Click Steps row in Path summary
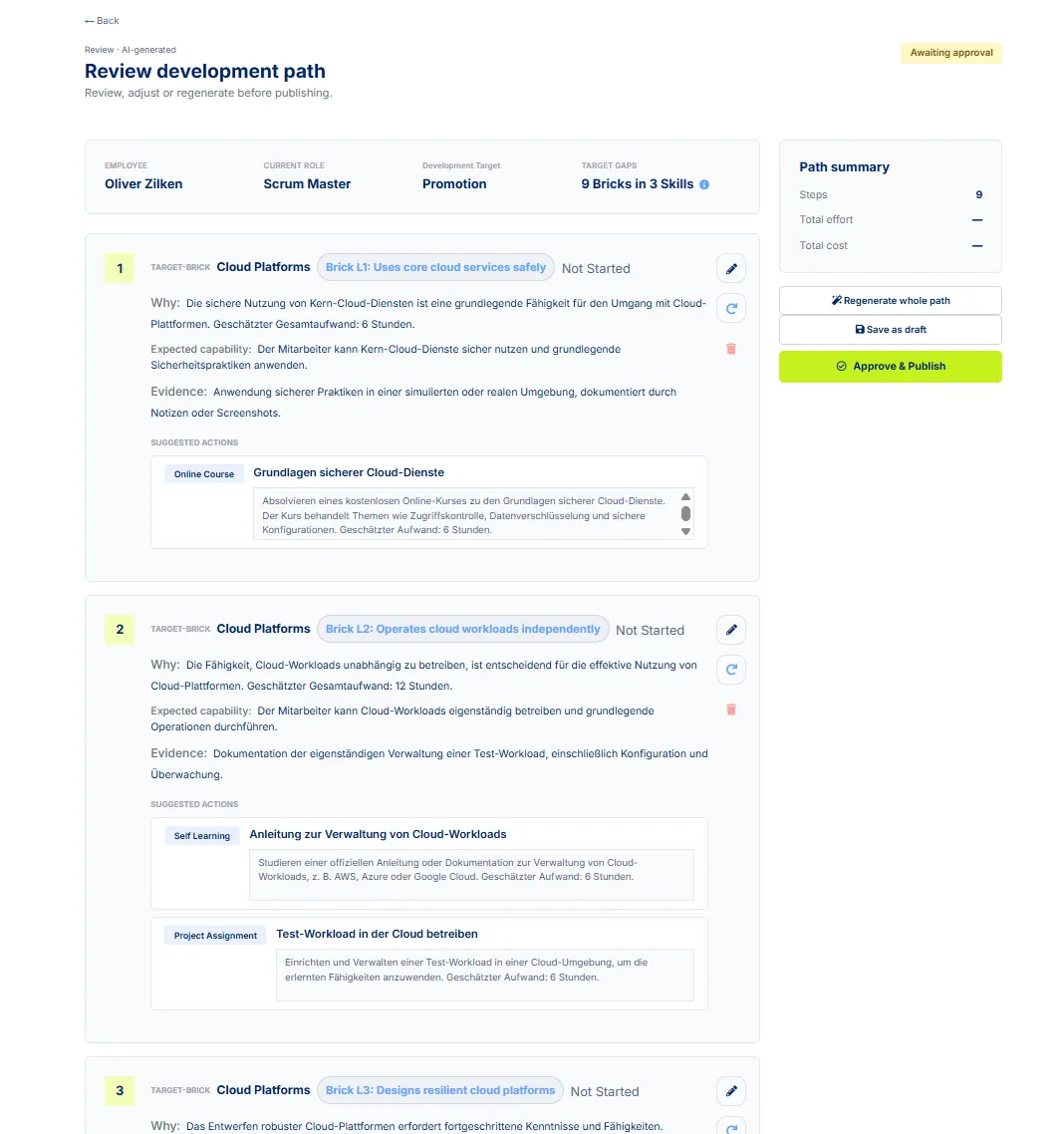1064x1134 pixels. [891, 194]
